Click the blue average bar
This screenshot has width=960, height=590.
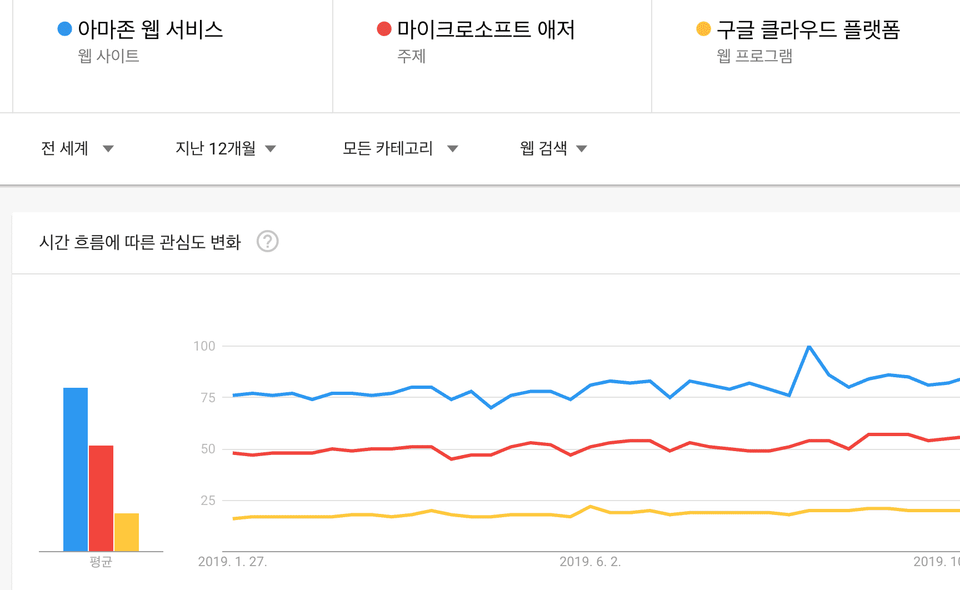point(75,469)
